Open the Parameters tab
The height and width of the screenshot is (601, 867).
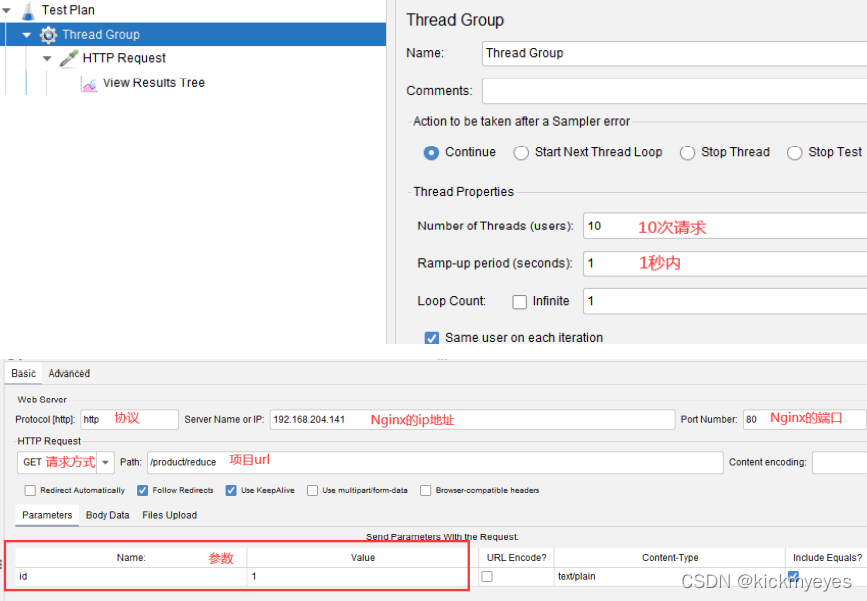tap(47, 515)
